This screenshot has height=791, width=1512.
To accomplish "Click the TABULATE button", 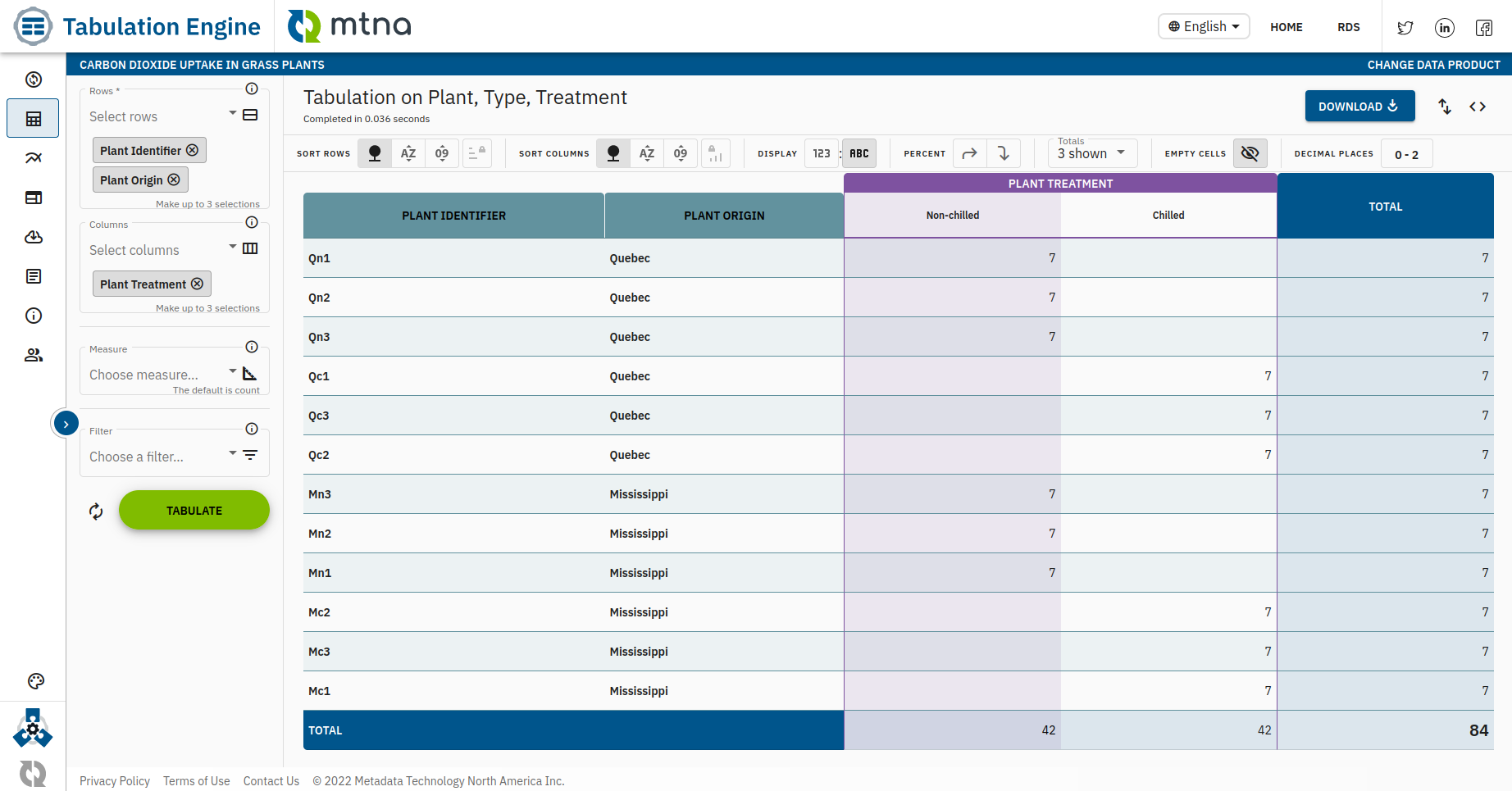I will [x=194, y=510].
